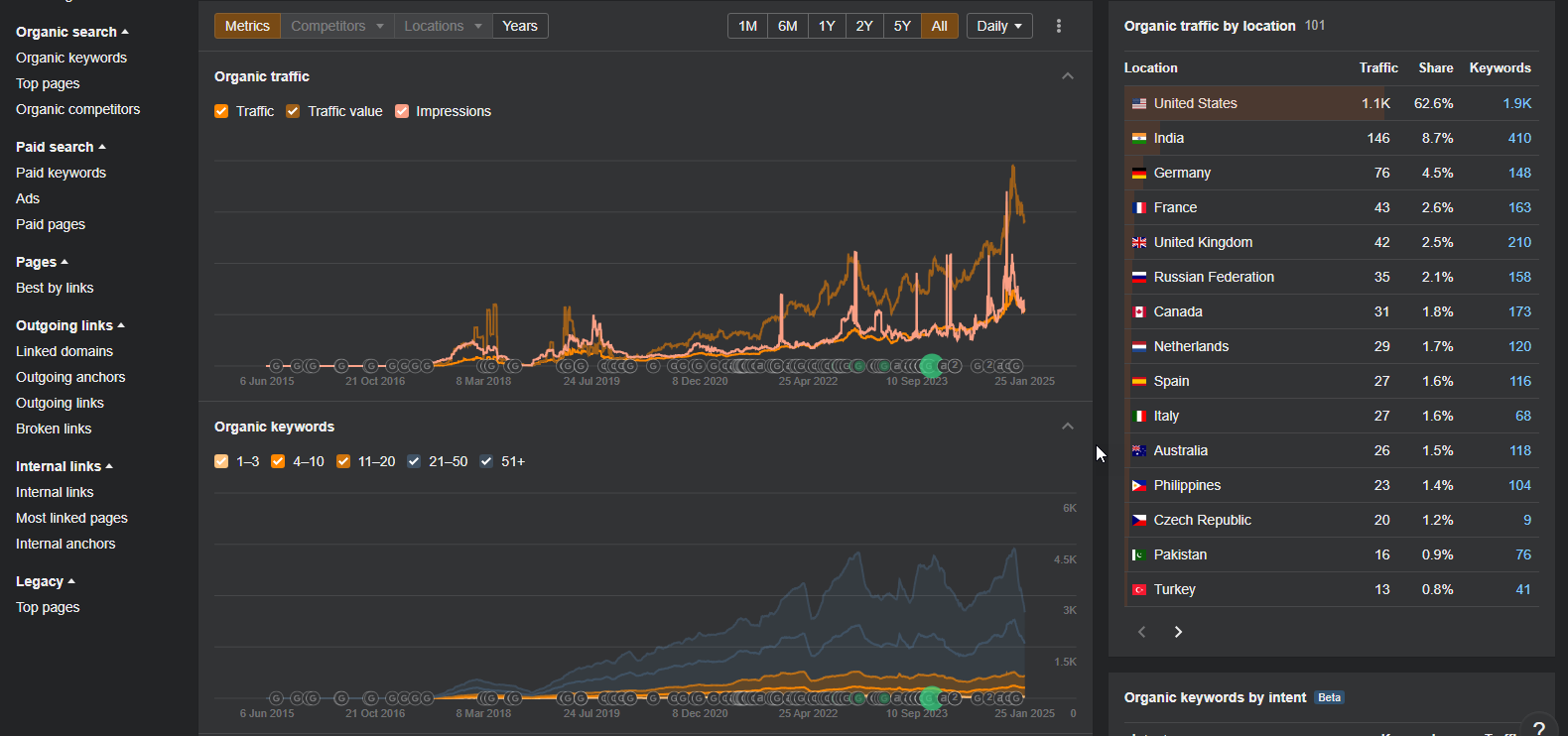
Task: Toggle the Impressions checkbox
Action: point(402,111)
